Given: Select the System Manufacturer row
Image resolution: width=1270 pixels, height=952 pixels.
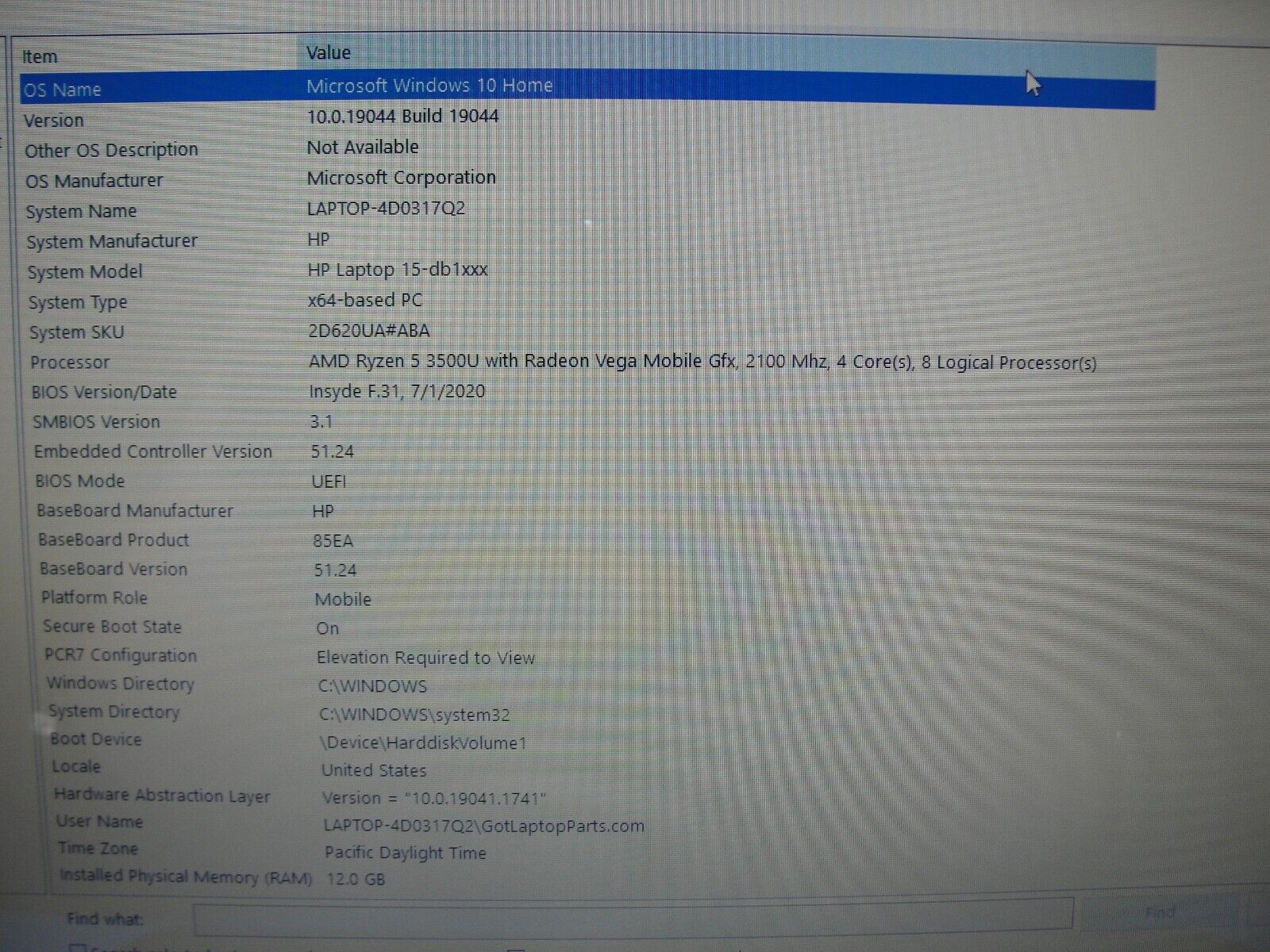Looking at the screenshot, I should 112,241.
